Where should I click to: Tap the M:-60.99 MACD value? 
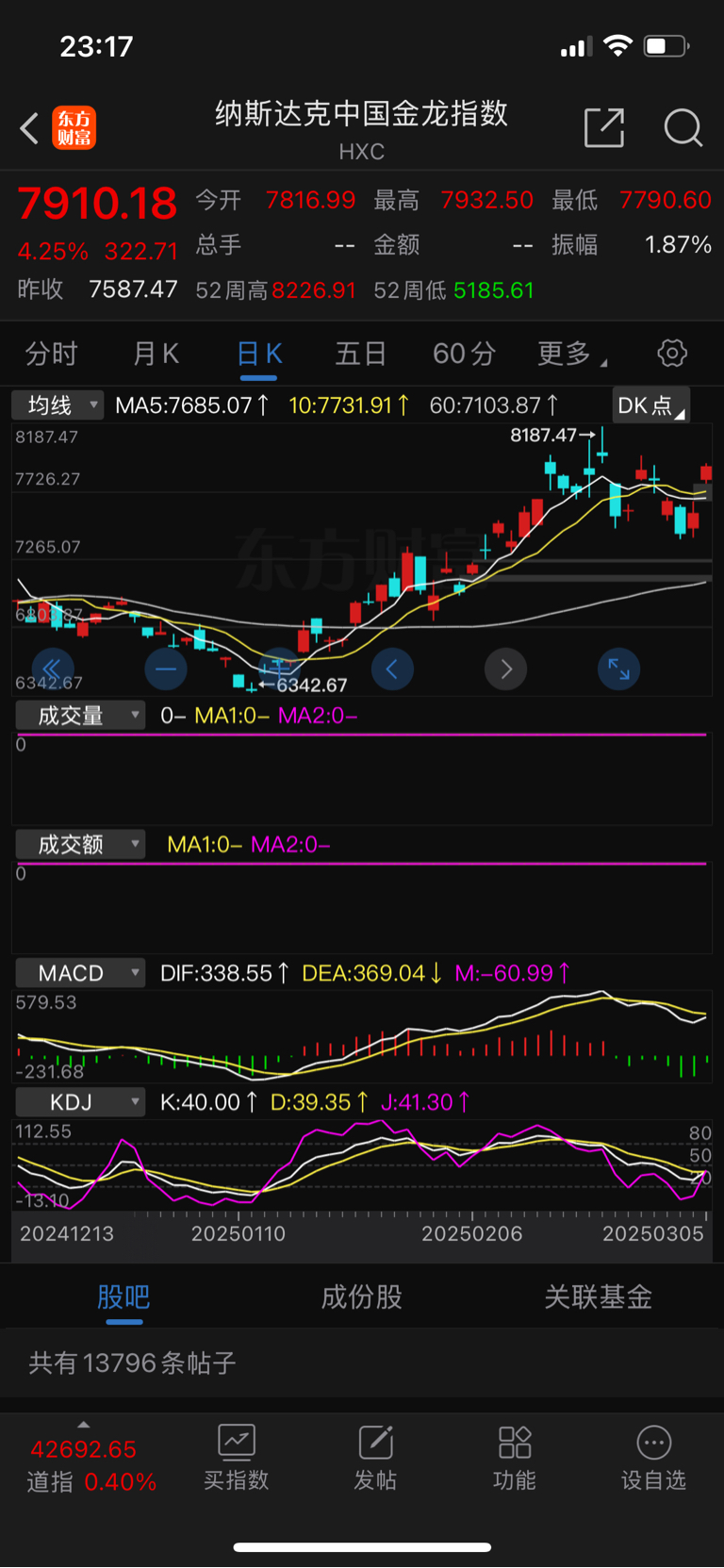(x=512, y=973)
